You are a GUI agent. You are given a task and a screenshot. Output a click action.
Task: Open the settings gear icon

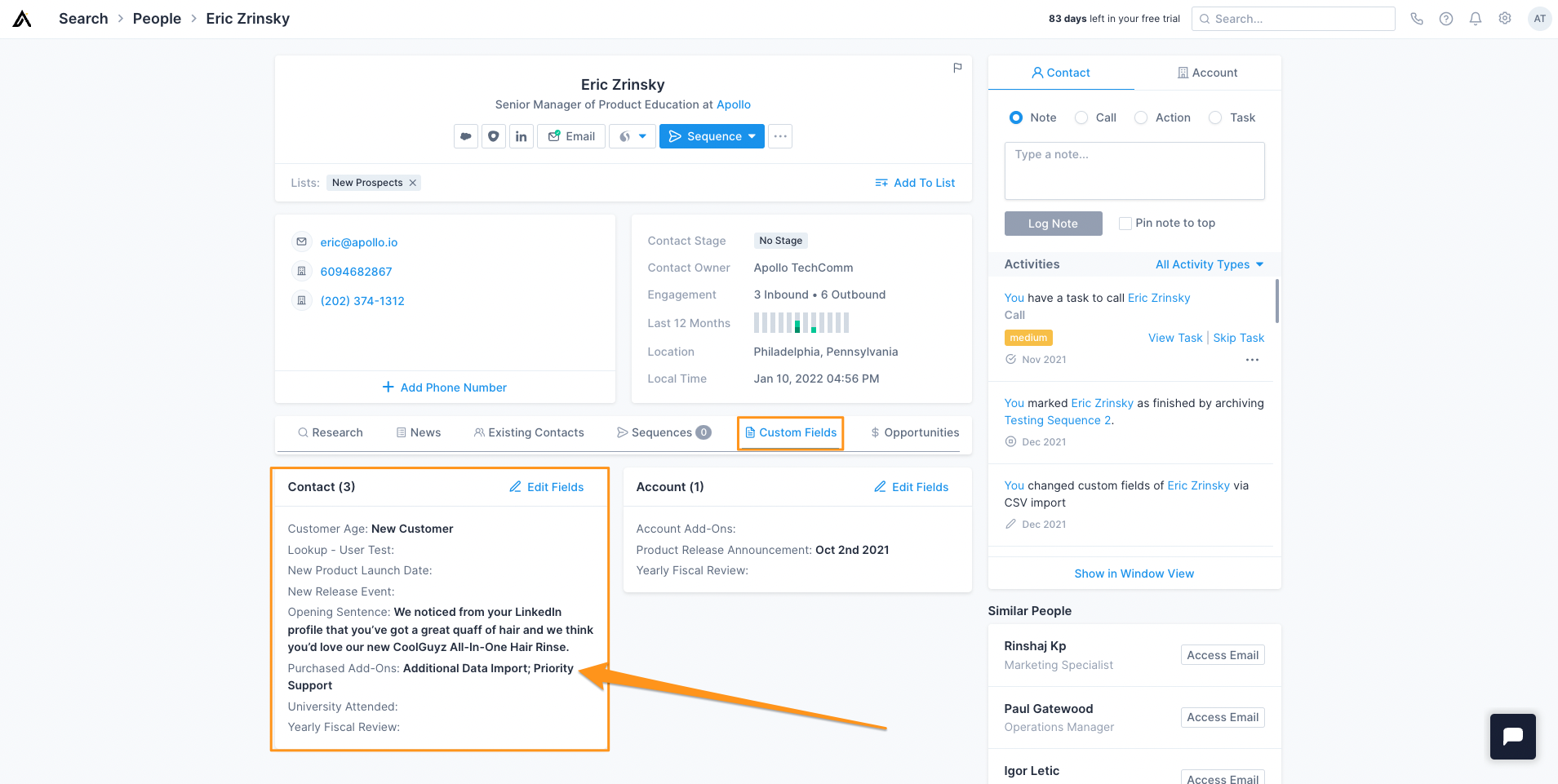(1505, 18)
